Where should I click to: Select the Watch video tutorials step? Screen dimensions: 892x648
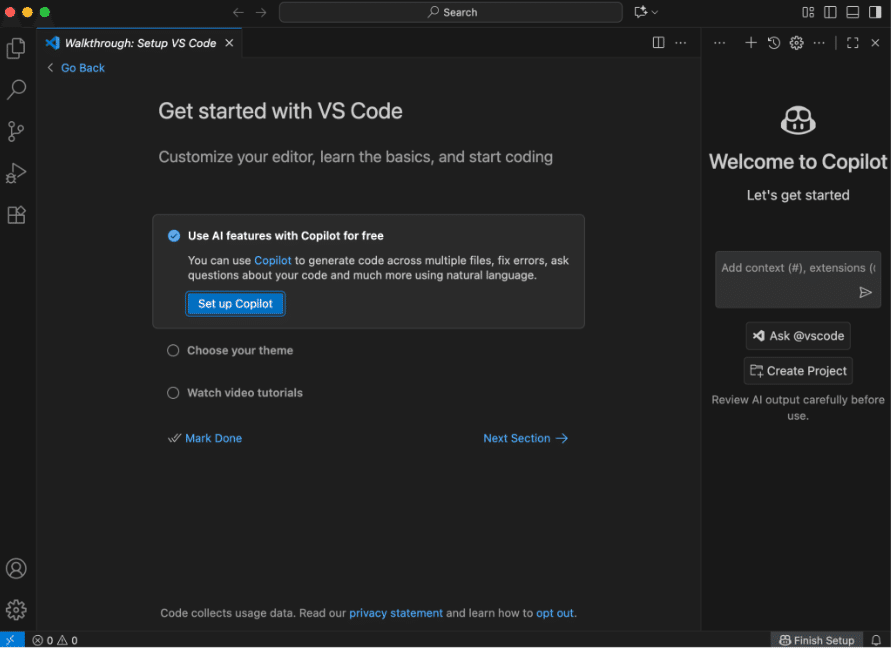point(244,393)
